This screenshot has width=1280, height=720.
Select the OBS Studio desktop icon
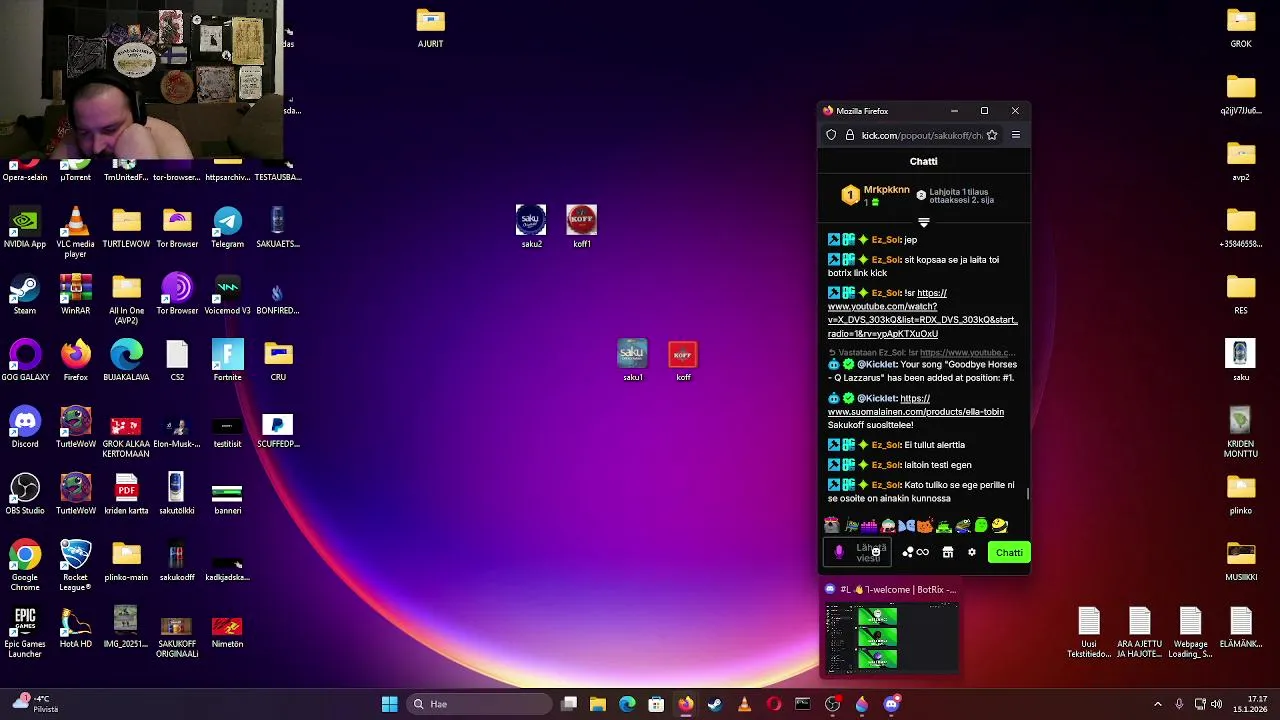[25, 494]
